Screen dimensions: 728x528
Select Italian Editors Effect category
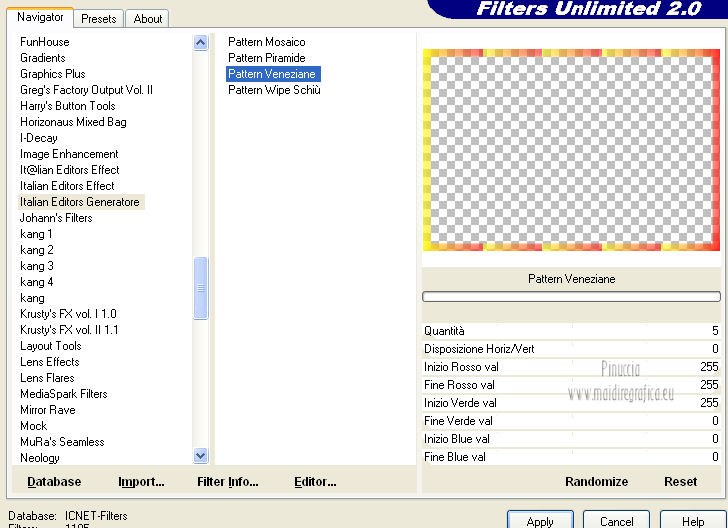67,186
